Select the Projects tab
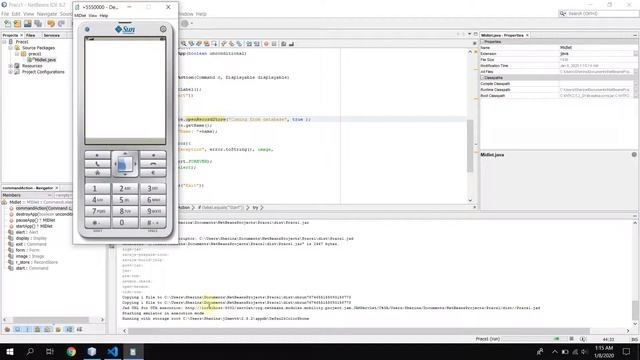 (x=11, y=36)
